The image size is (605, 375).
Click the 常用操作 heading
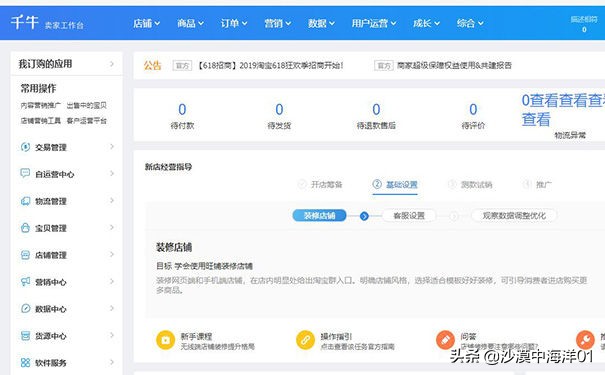[38, 88]
